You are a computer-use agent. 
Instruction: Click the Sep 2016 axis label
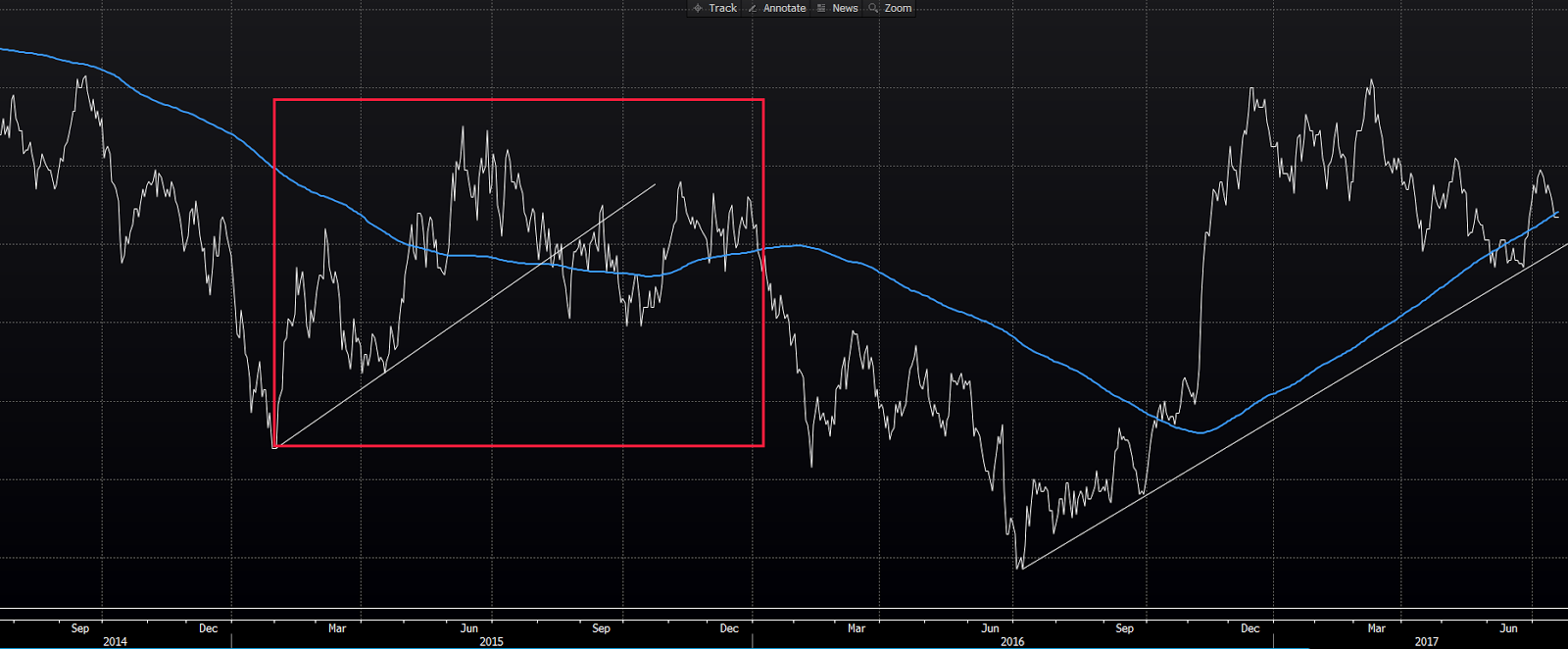pyautogui.click(x=1125, y=628)
